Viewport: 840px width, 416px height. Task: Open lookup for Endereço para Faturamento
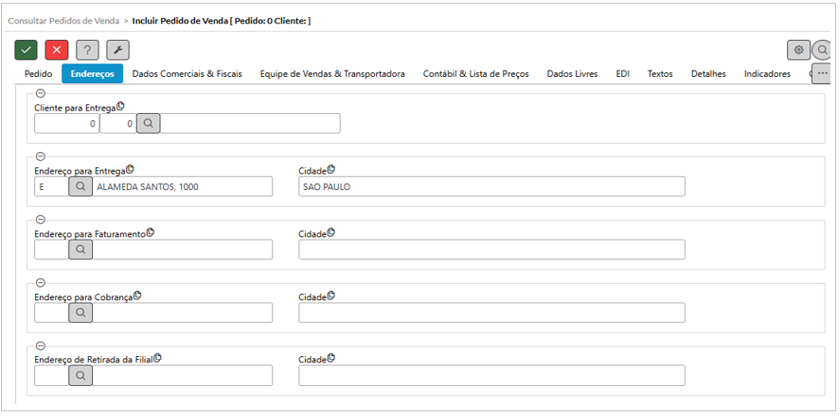pyautogui.click(x=80, y=249)
